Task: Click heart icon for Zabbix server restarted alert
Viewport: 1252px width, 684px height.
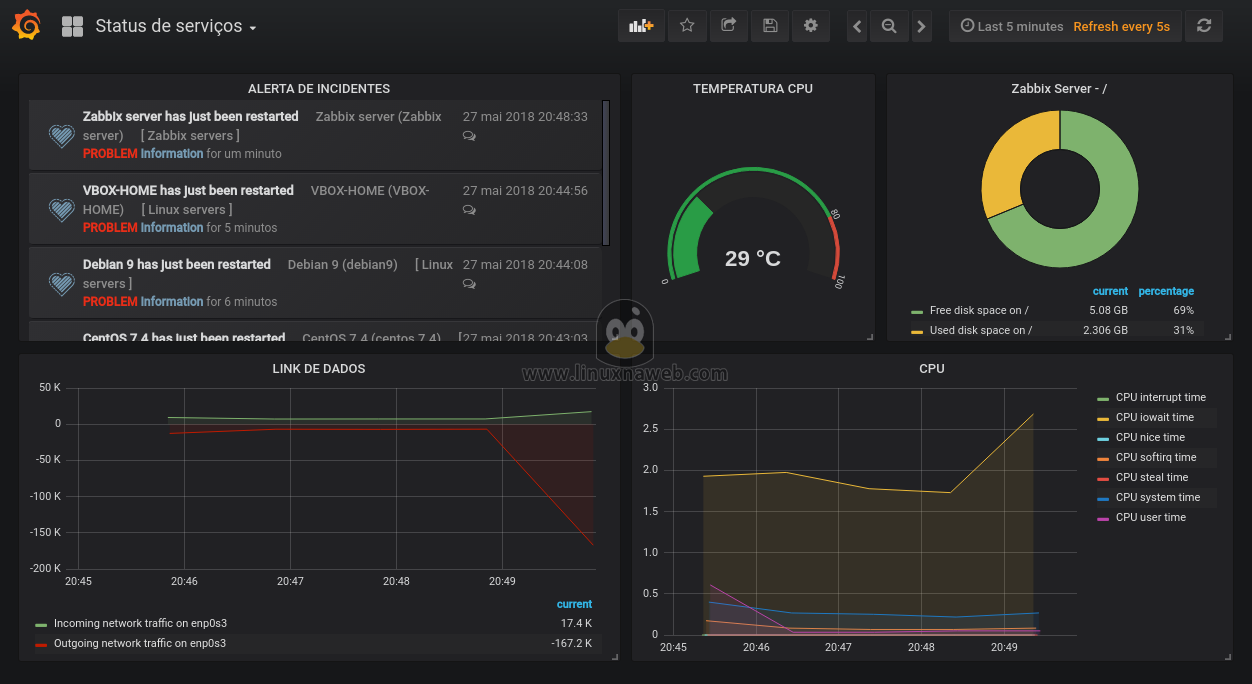Action: click(62, 135)
